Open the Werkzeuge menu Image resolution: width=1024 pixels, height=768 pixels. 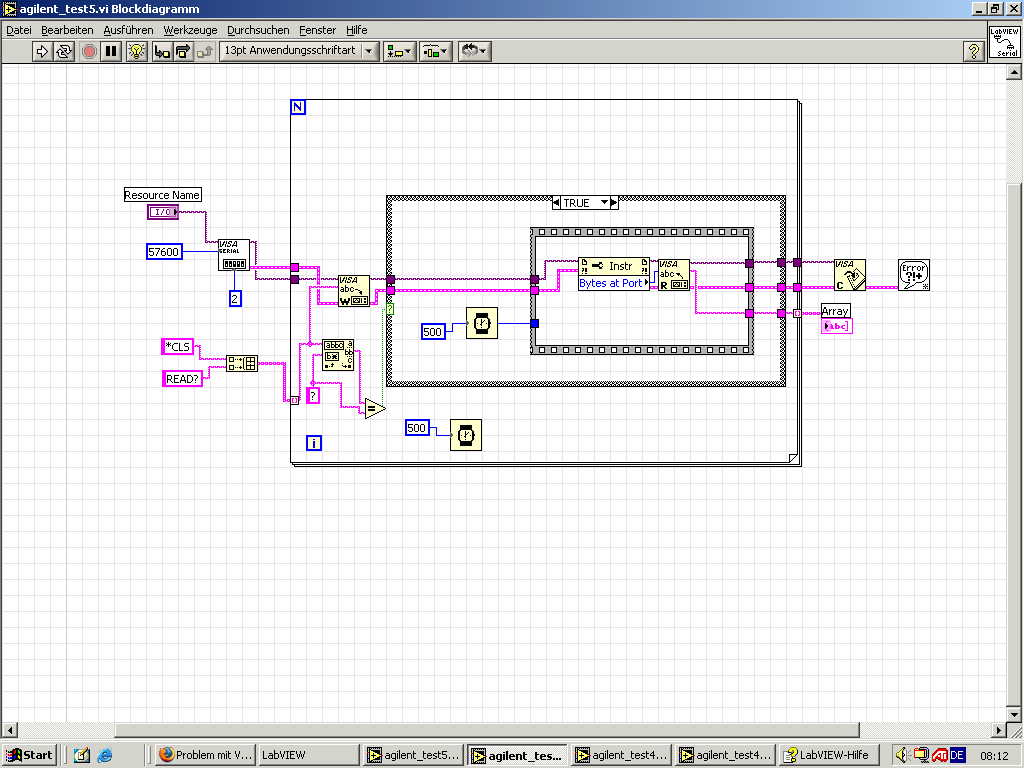(x=190, y=30)
